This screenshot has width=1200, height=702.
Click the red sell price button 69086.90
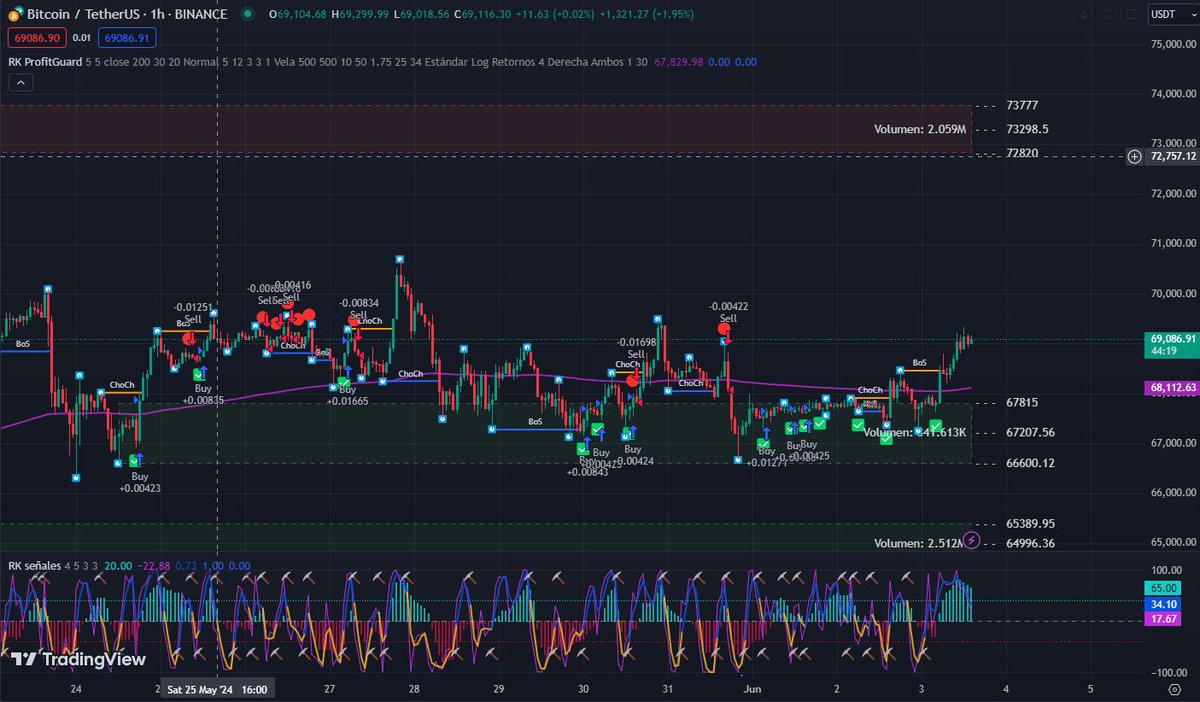point(37,36)
